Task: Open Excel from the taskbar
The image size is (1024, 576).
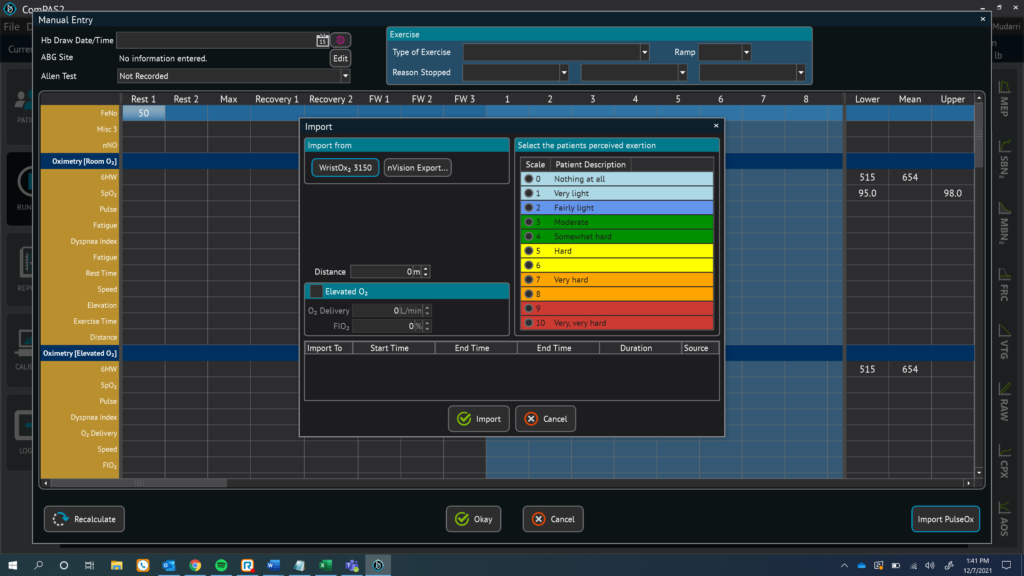Action: tap(326, 565)
